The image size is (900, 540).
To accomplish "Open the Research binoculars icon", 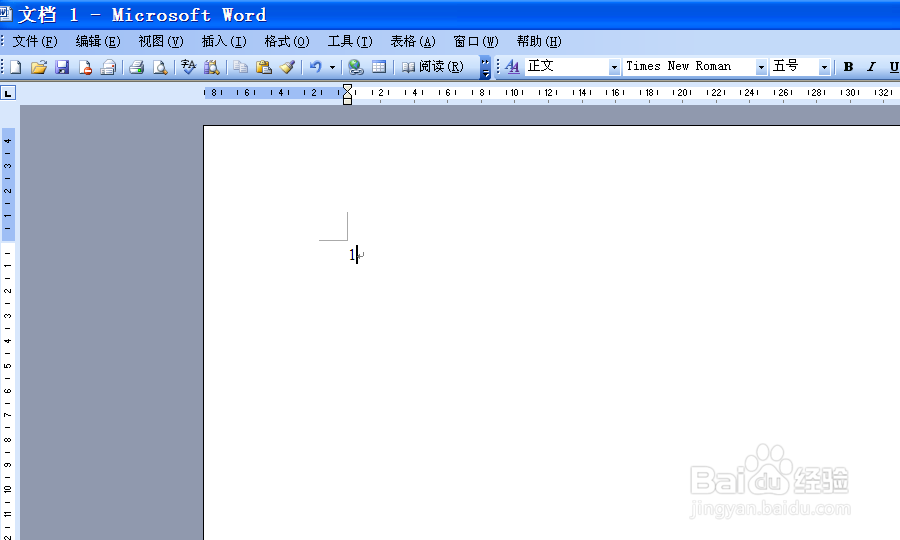I will pos(212,67).
